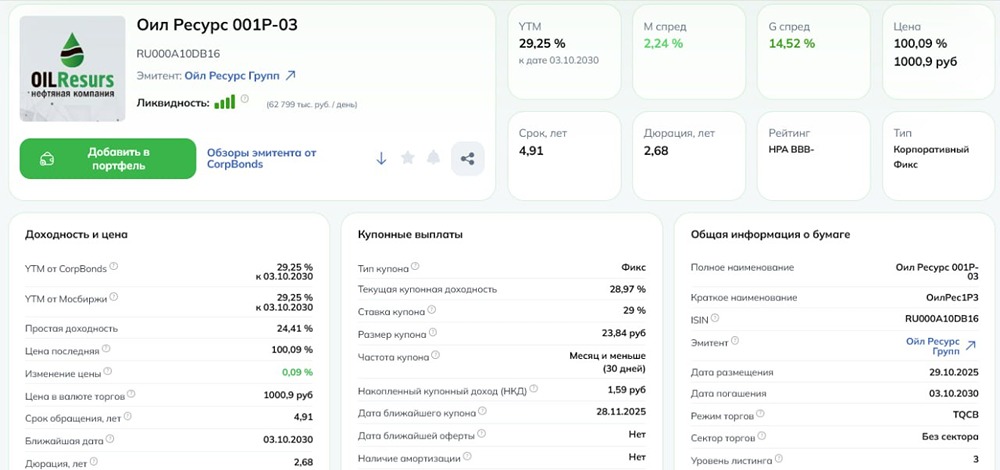Click the ISIN RU000A10DB16 under title
This screenshot has height=470, width=1000.
(179, 54)
